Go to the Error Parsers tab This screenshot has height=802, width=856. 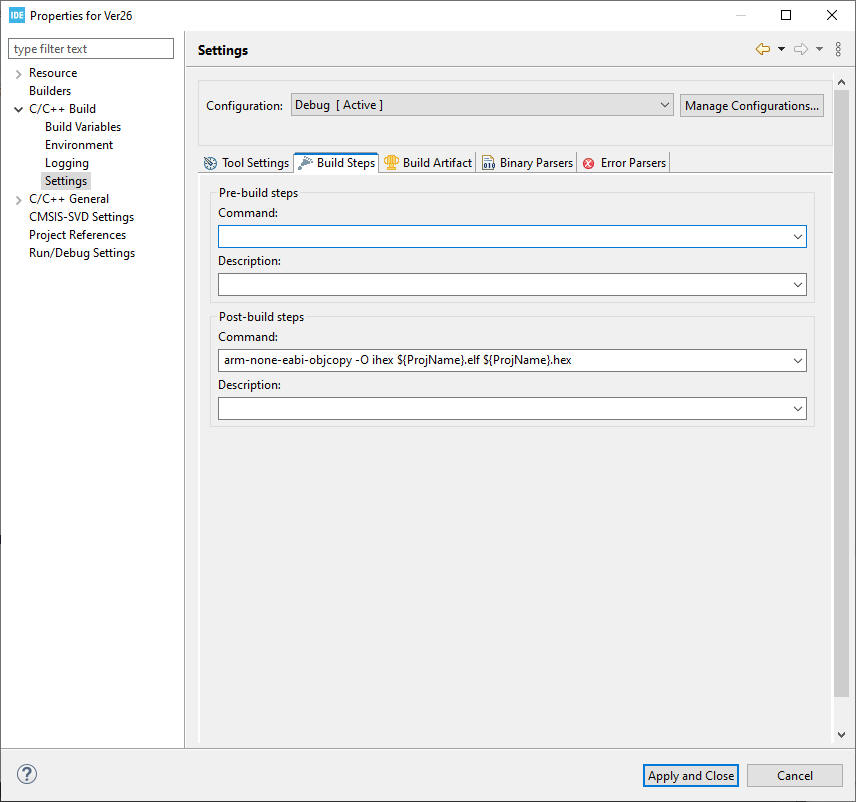[x=624, y=163]
